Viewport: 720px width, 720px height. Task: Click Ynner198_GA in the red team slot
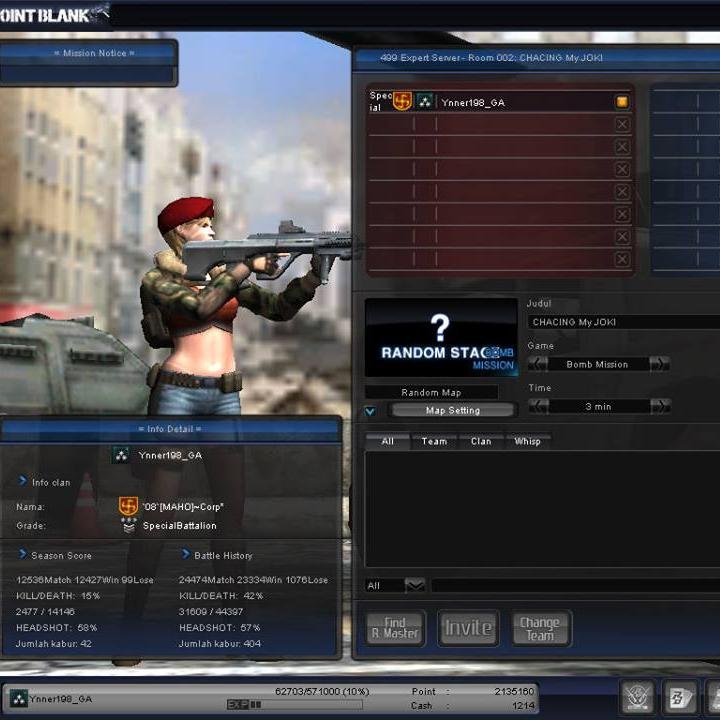[473, 102]
